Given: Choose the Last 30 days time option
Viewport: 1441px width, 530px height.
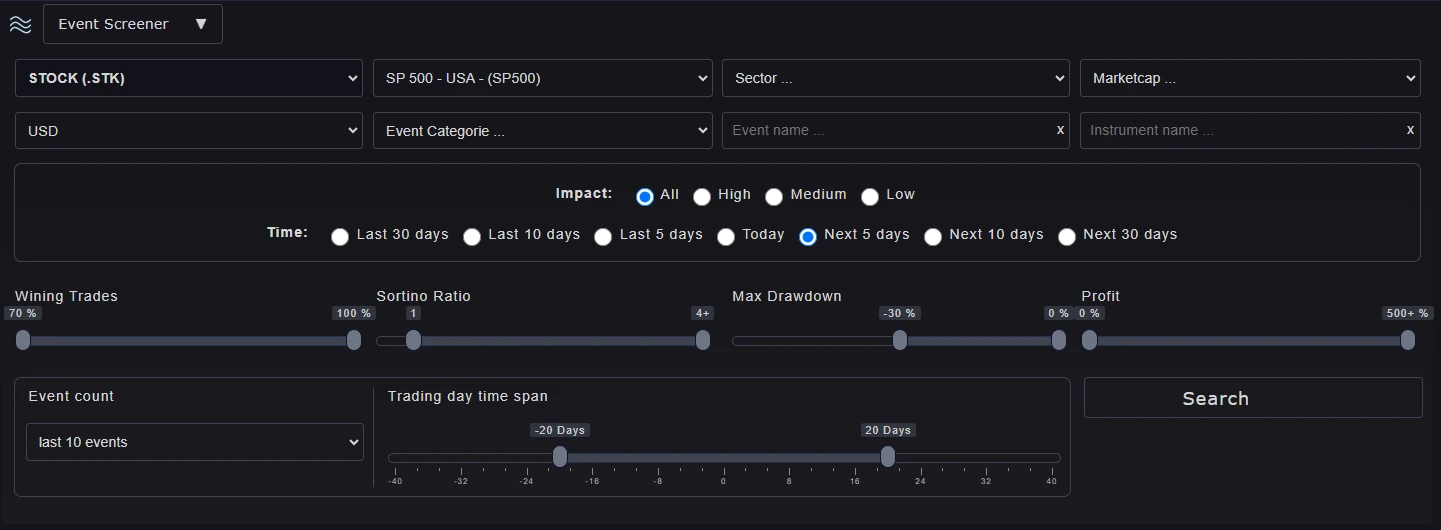Looking at the screenshot, I should coord(340,237).
